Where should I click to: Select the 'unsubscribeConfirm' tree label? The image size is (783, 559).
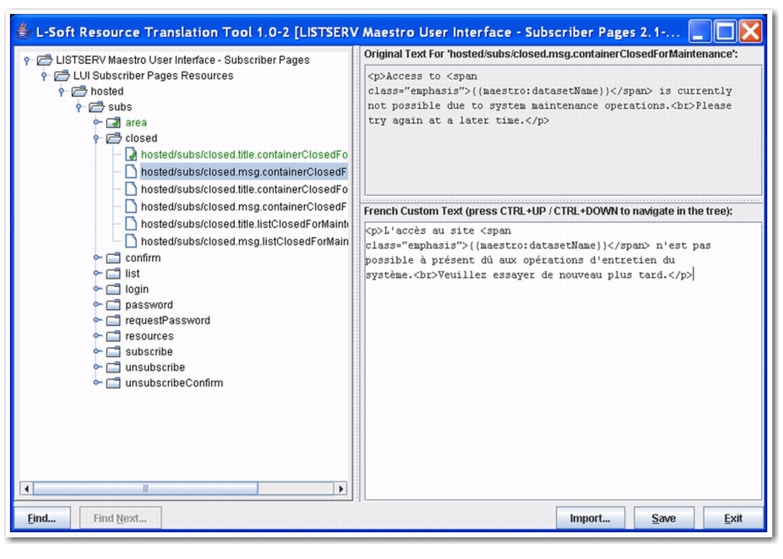[x=174, y=383]
